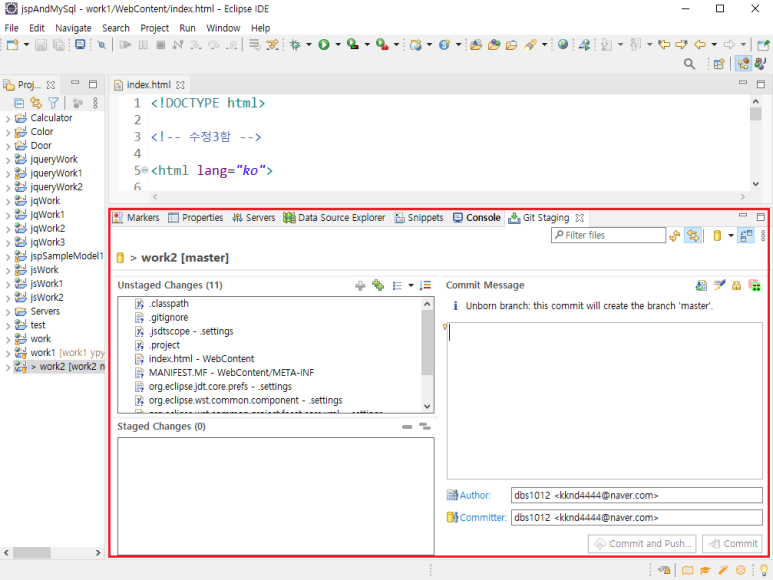Click the Back navigation arrow in toolbar

click(x=700, y=45)
